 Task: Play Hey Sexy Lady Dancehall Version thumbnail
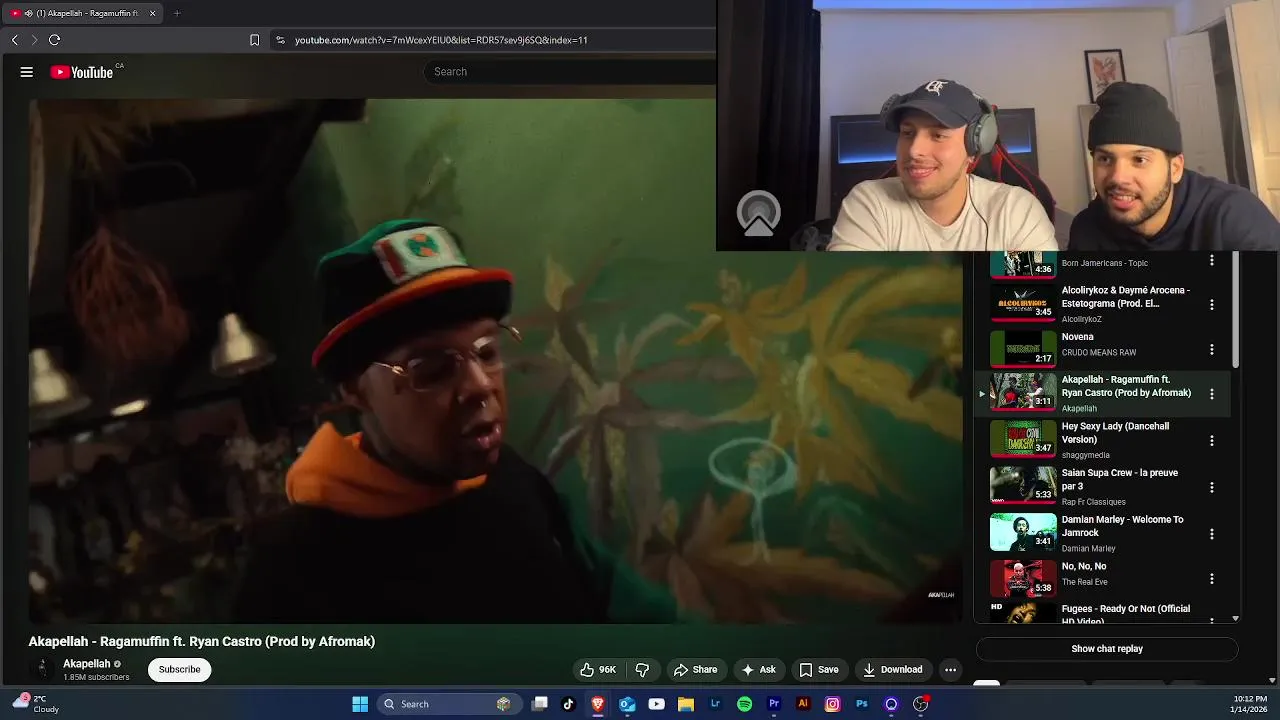click(x=1023, y=439)
